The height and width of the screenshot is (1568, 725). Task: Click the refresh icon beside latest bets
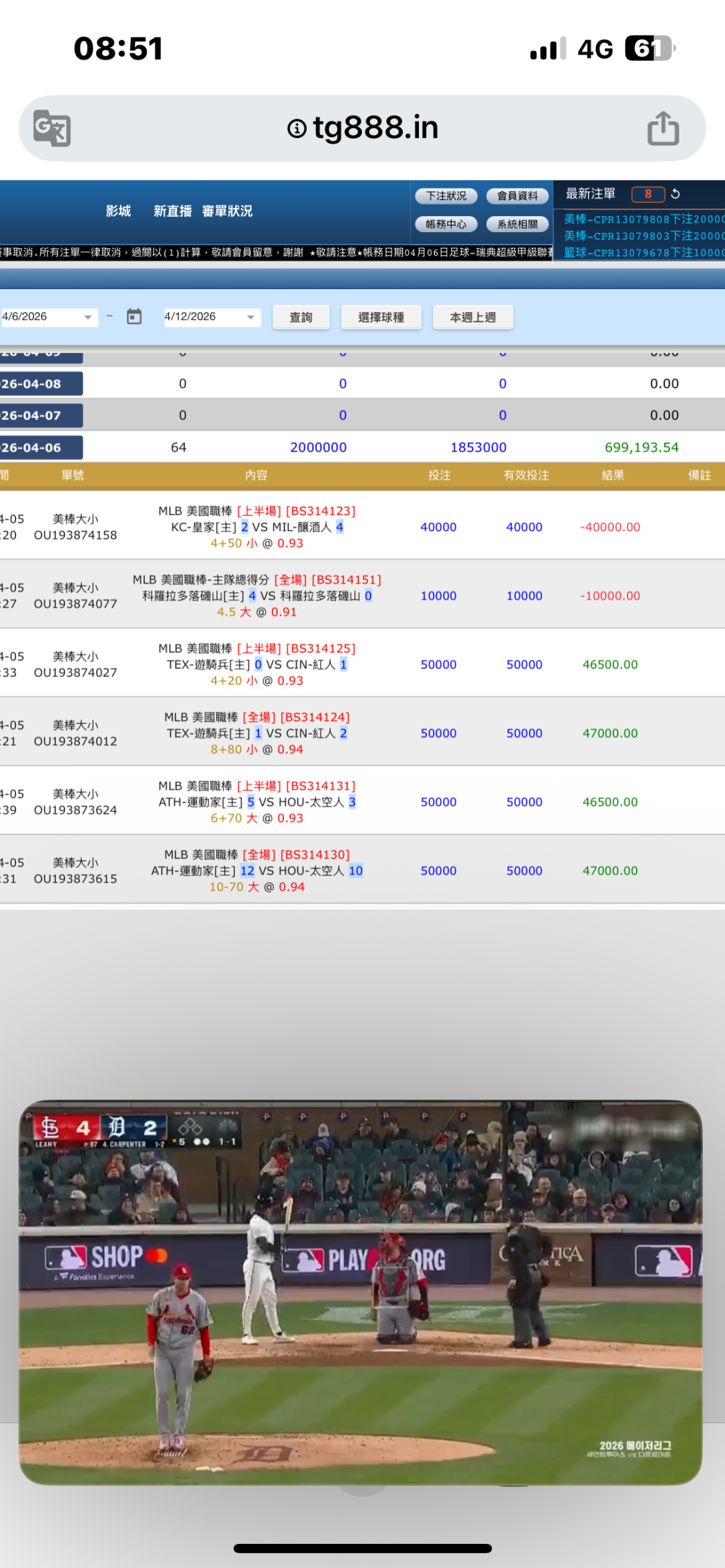675,194
